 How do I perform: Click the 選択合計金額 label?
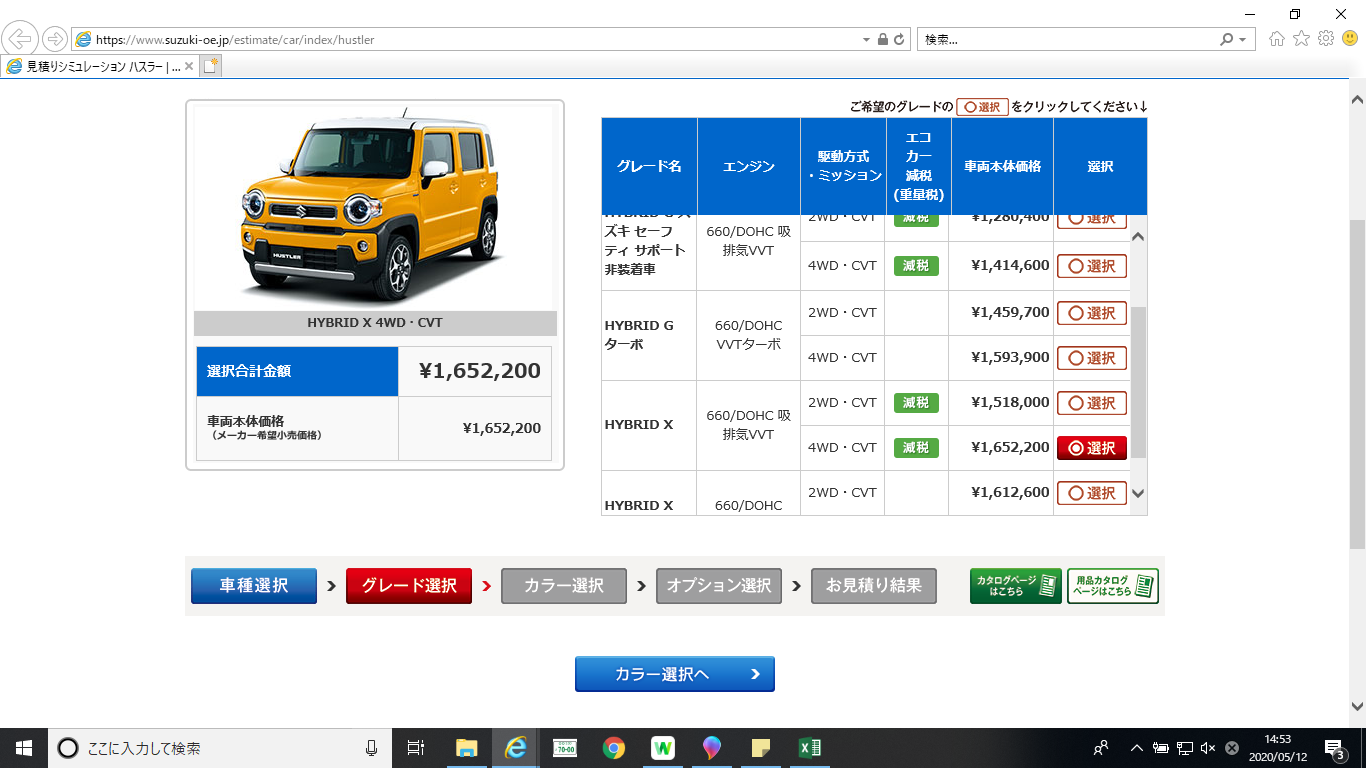point(249,371)
